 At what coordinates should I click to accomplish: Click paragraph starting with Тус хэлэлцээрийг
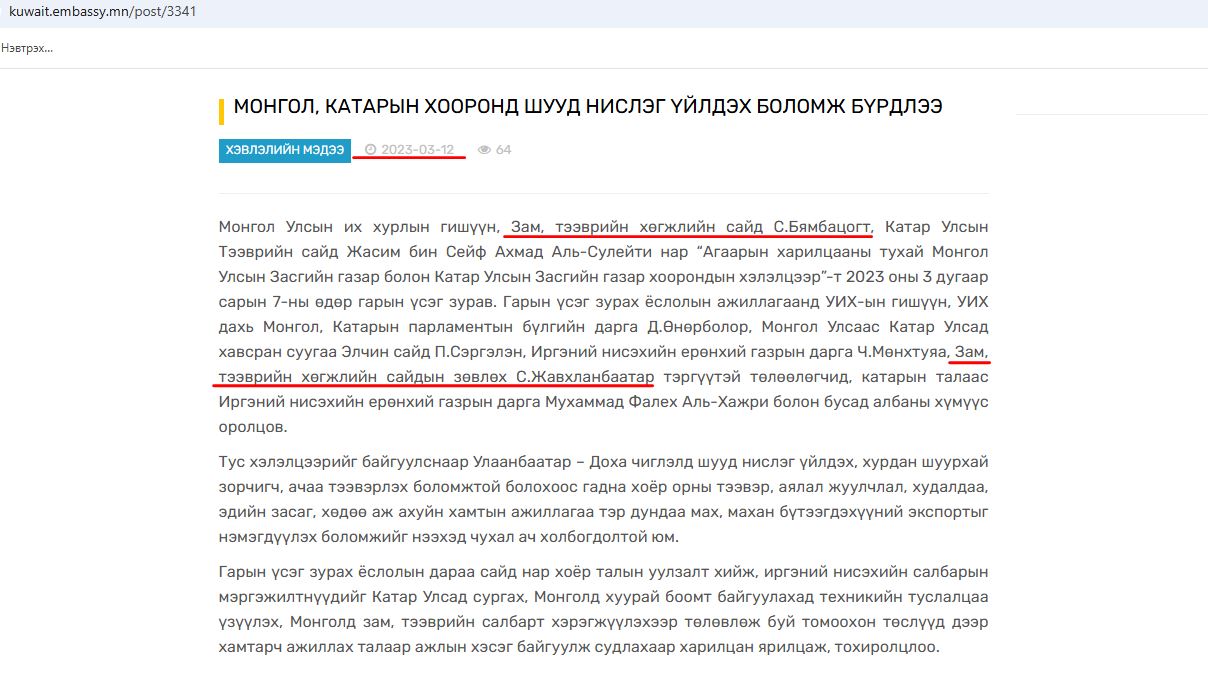(x=603, y=499)
